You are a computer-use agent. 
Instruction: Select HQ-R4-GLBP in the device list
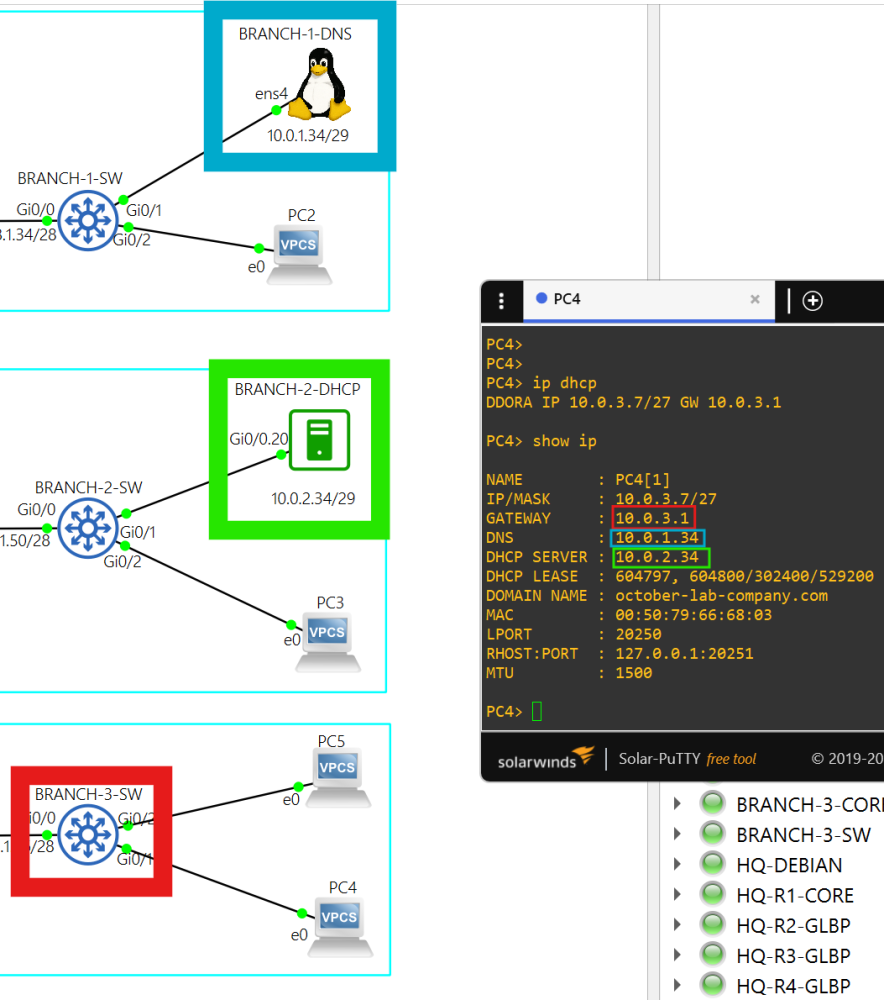click(x=794, y=985)
